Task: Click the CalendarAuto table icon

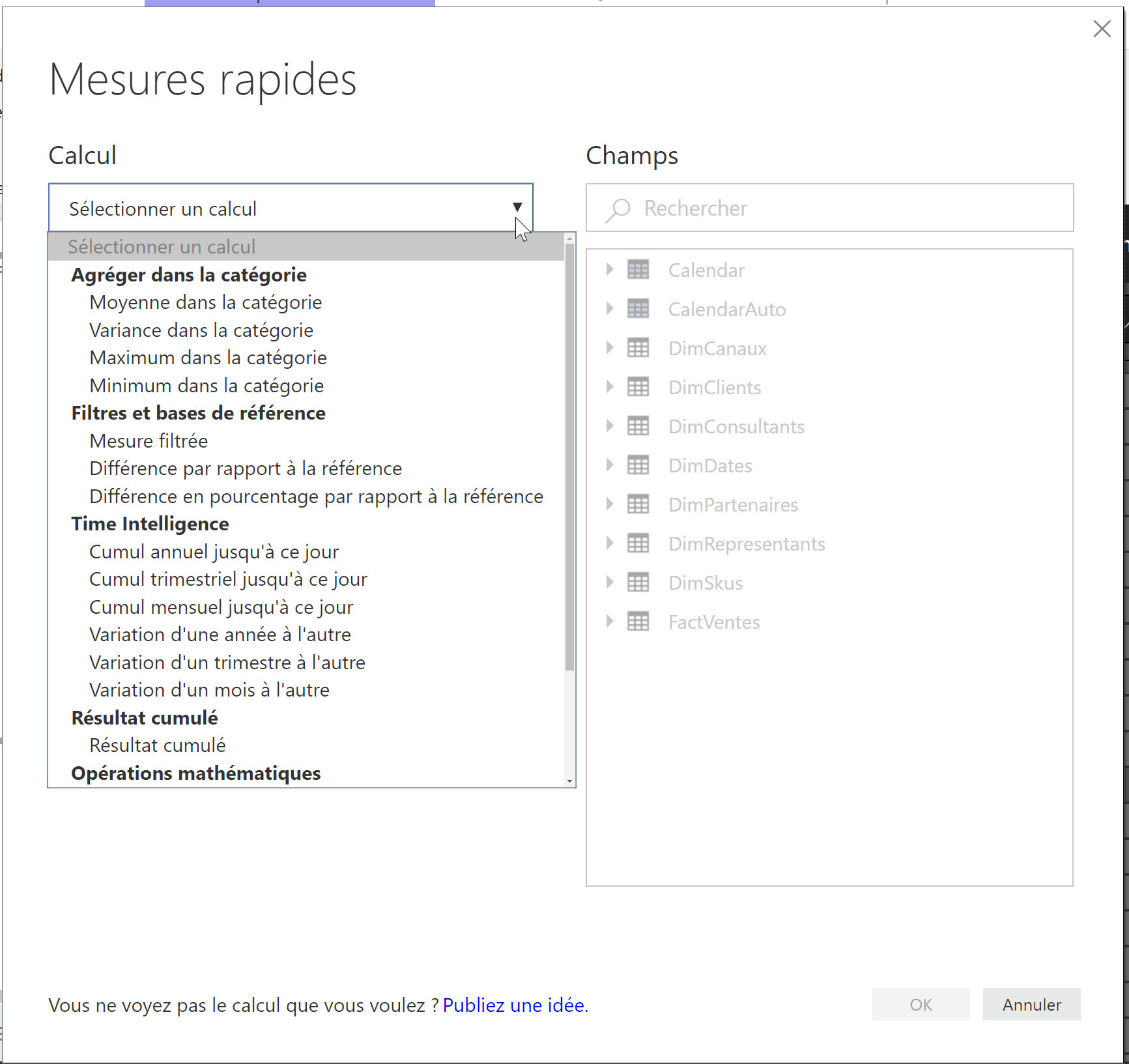Action: (x=638, y=309)
